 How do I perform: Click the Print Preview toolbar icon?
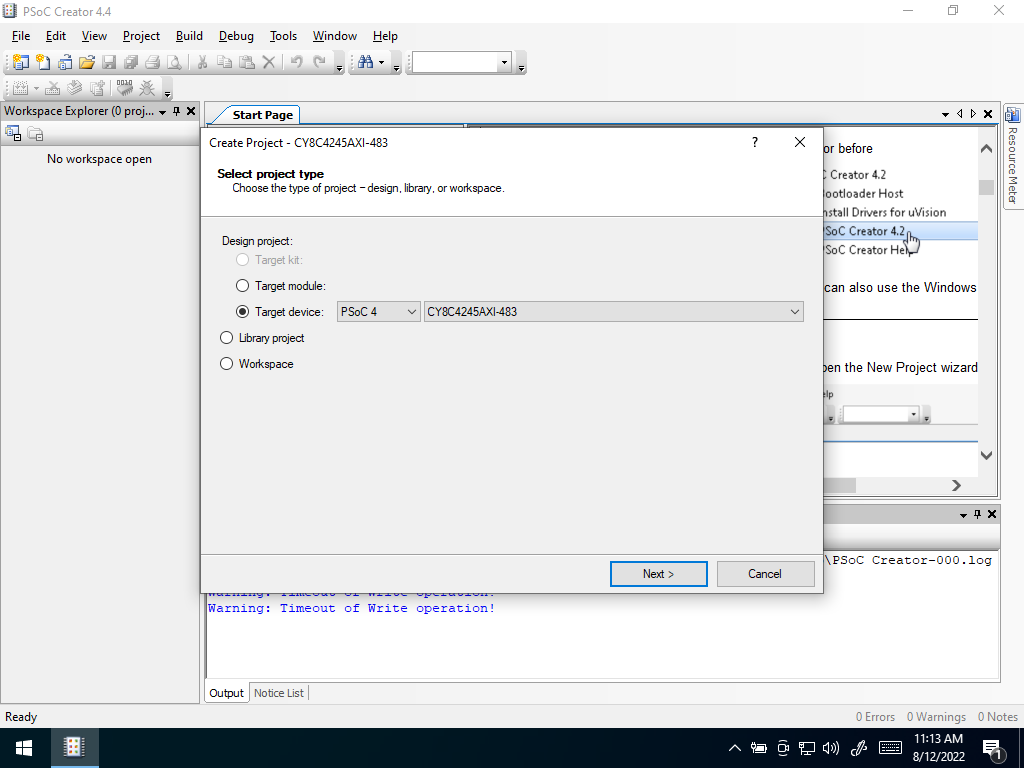[174, 62]
